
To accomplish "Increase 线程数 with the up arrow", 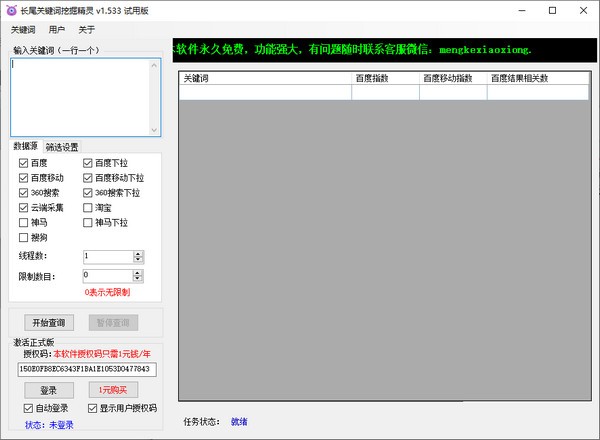I will point(139,253).
